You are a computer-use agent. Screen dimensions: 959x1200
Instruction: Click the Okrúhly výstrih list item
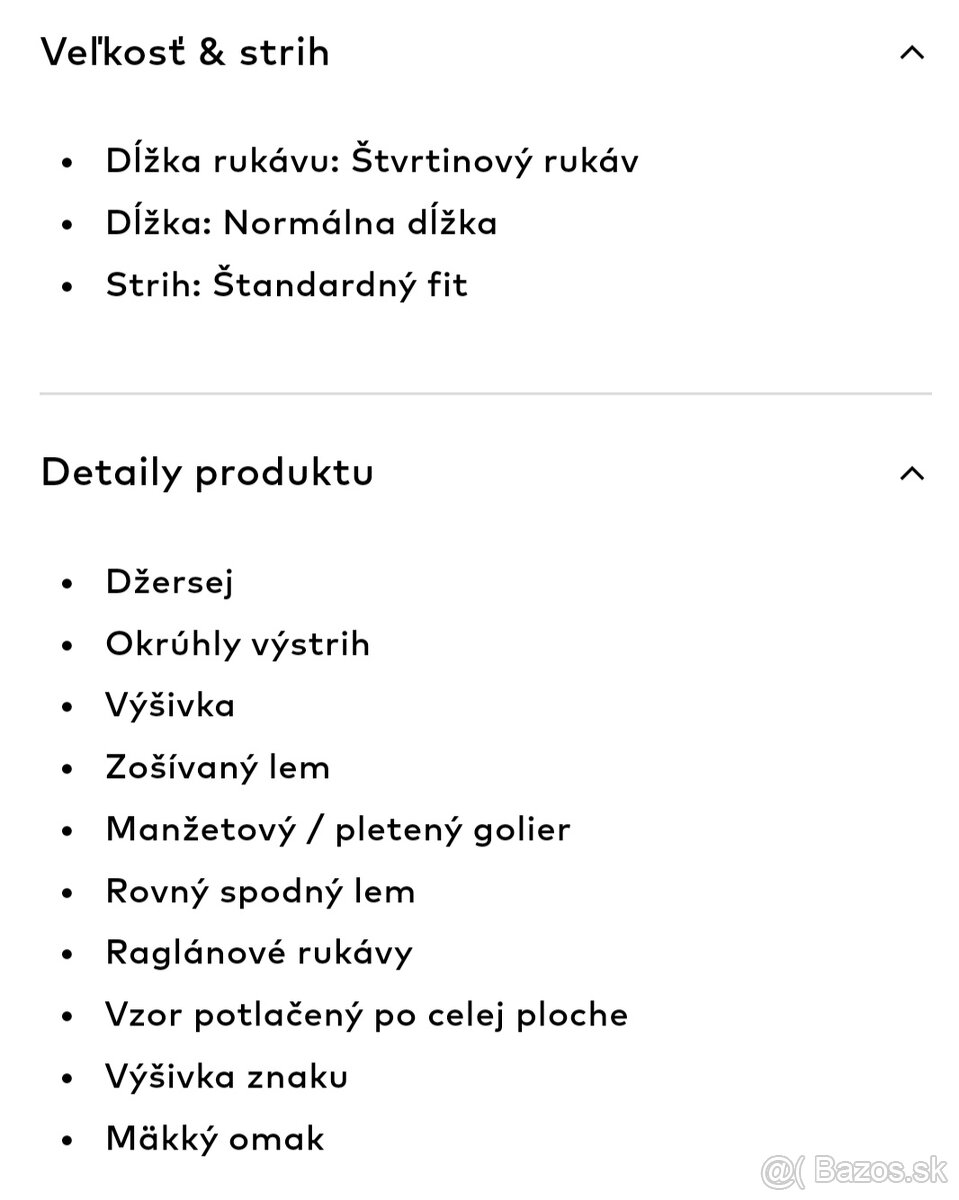tap(237, 643)
